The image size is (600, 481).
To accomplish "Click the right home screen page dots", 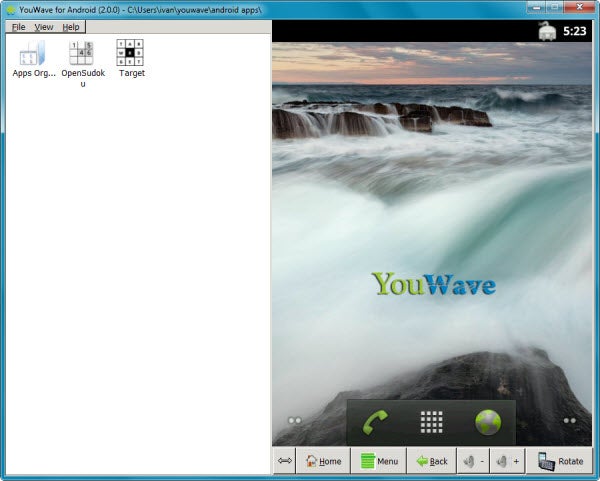I will 569,421.
